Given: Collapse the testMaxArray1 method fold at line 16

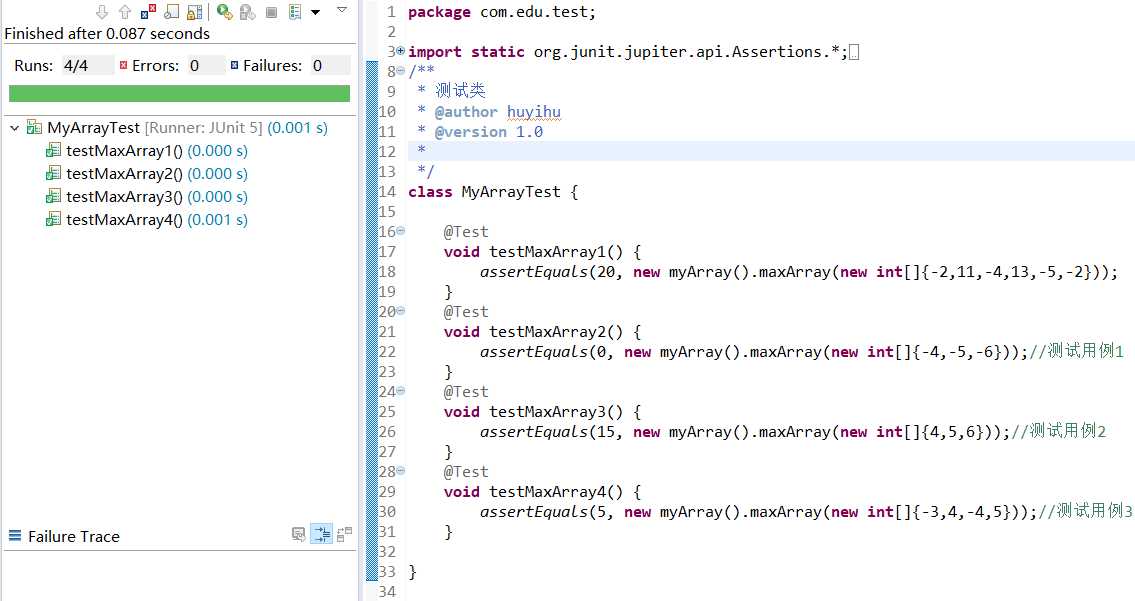Looking at the screenshot, I should [400, 231].
